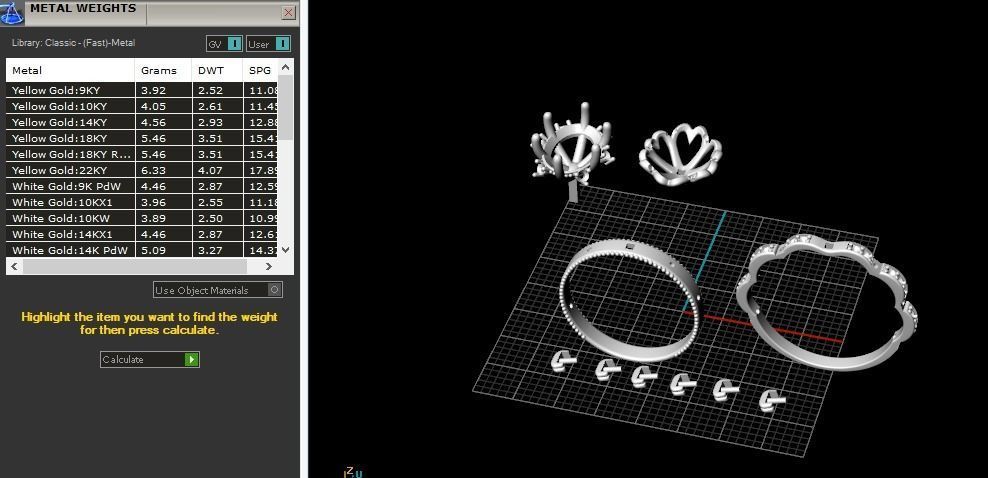Image resolution: width=988 pixels, height=478 pixels.
Task: Click the Metal Weights panel logo icon
Action: (x=12, y=12)
